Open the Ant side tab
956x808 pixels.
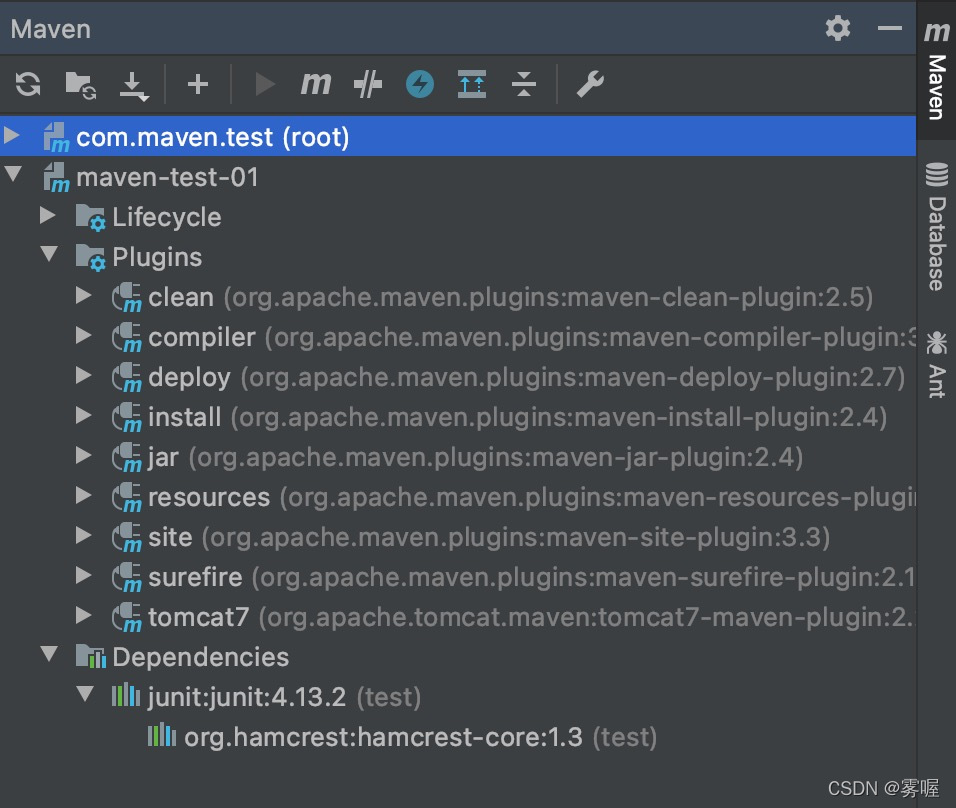pyautogui.click(x=936, y=364)
